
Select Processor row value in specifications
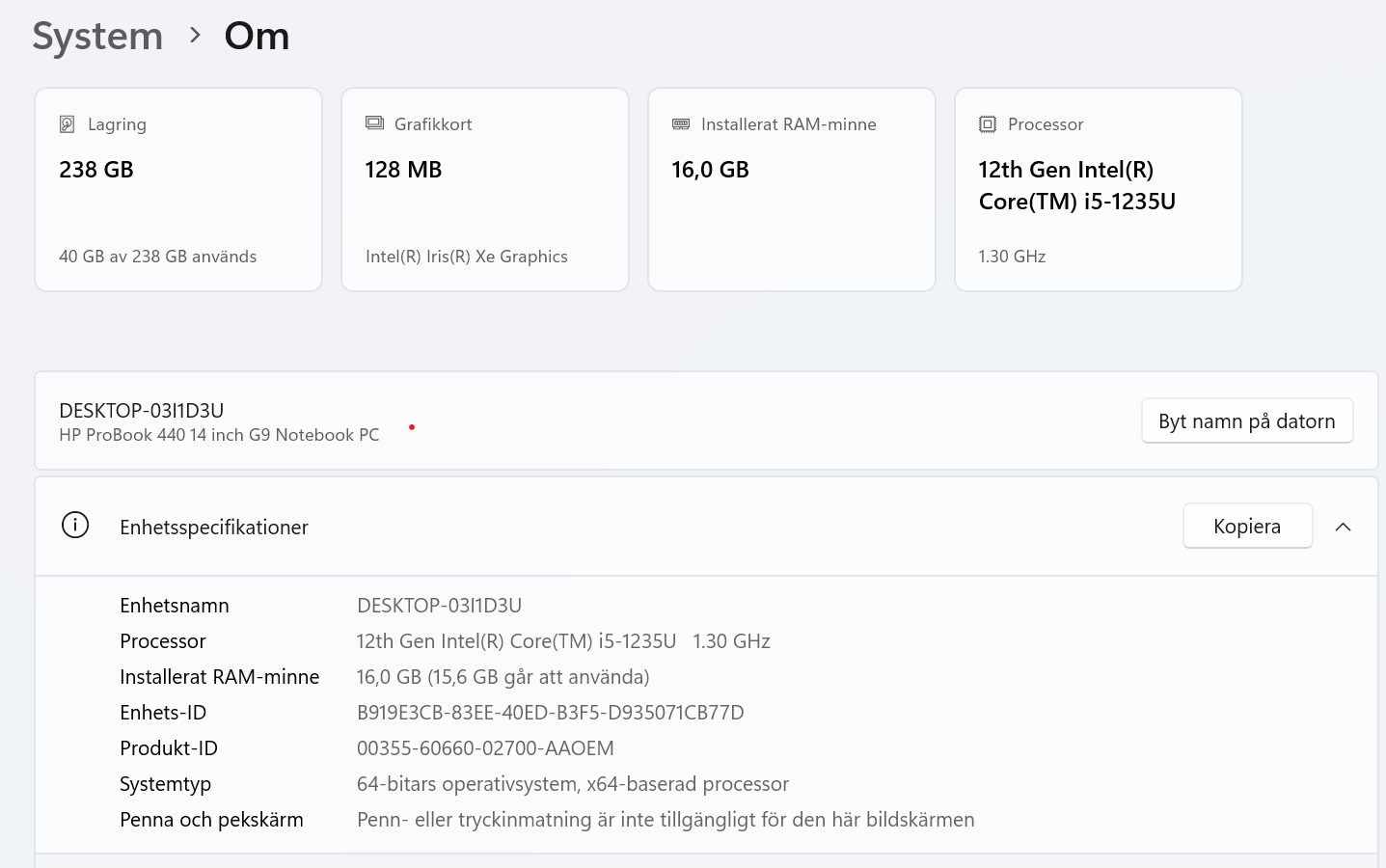tap(563, 641)
